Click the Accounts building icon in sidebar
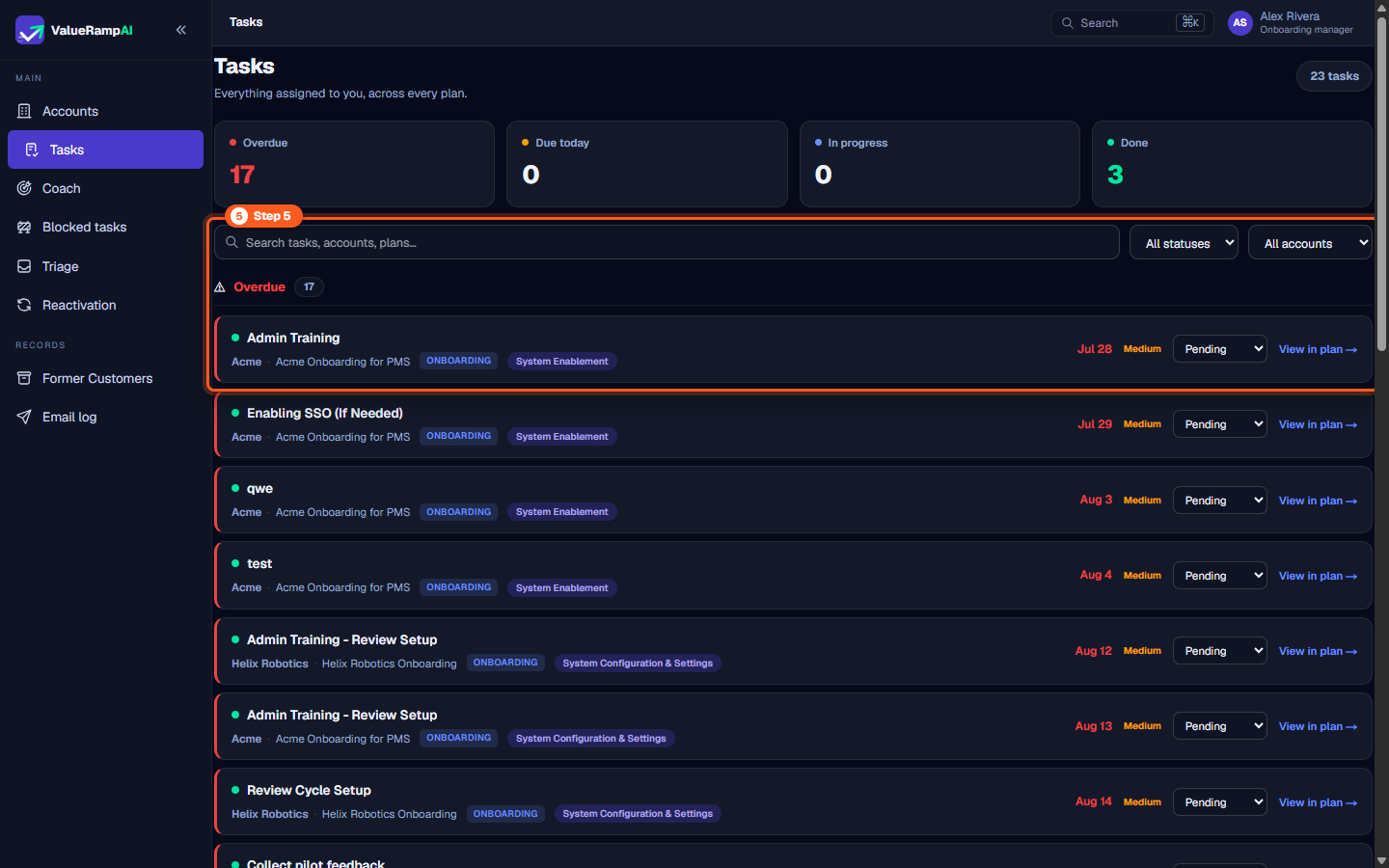This screenshot has height=868, width=1389. tap(24, 111)
